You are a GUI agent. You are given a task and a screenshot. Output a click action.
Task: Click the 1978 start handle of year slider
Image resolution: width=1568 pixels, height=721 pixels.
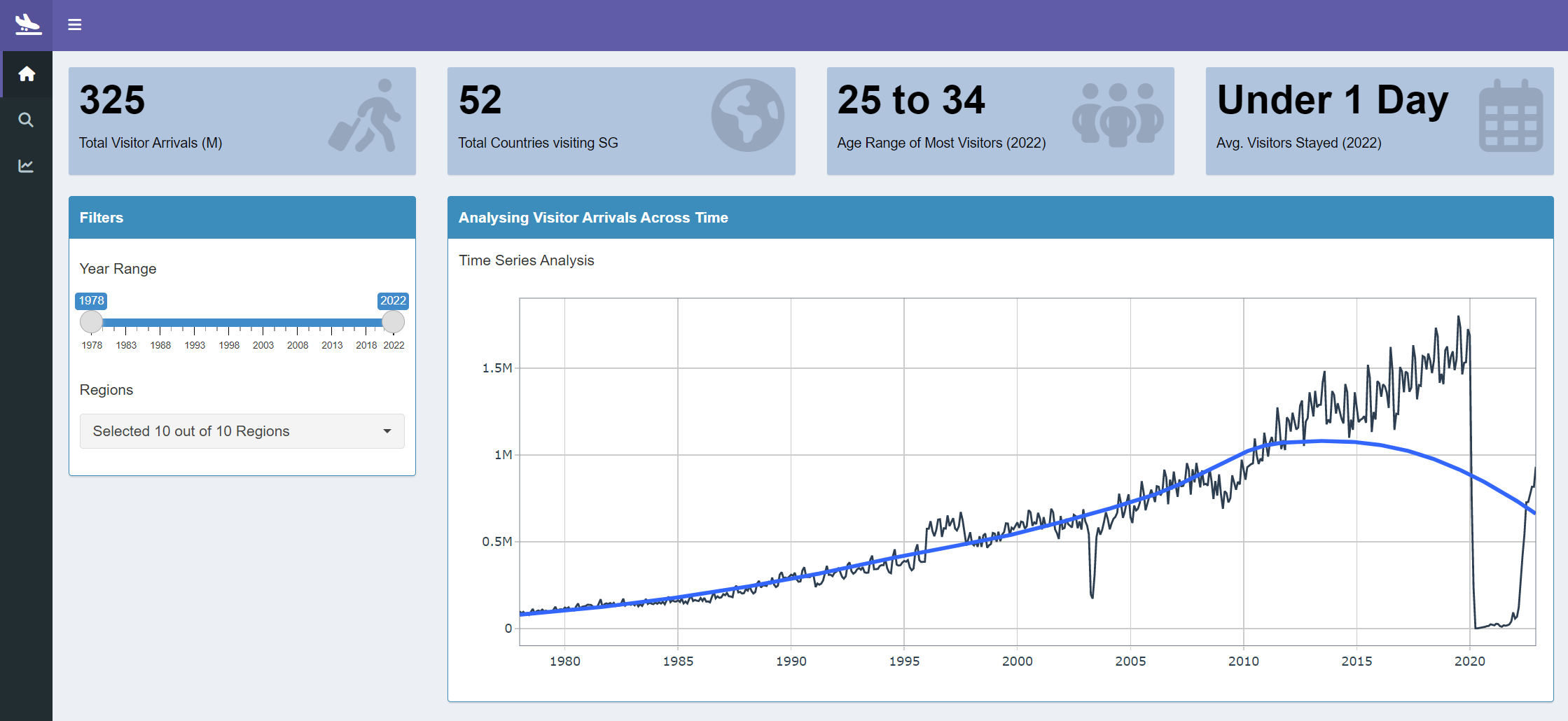pyautogui.click(x=92, y=322)
